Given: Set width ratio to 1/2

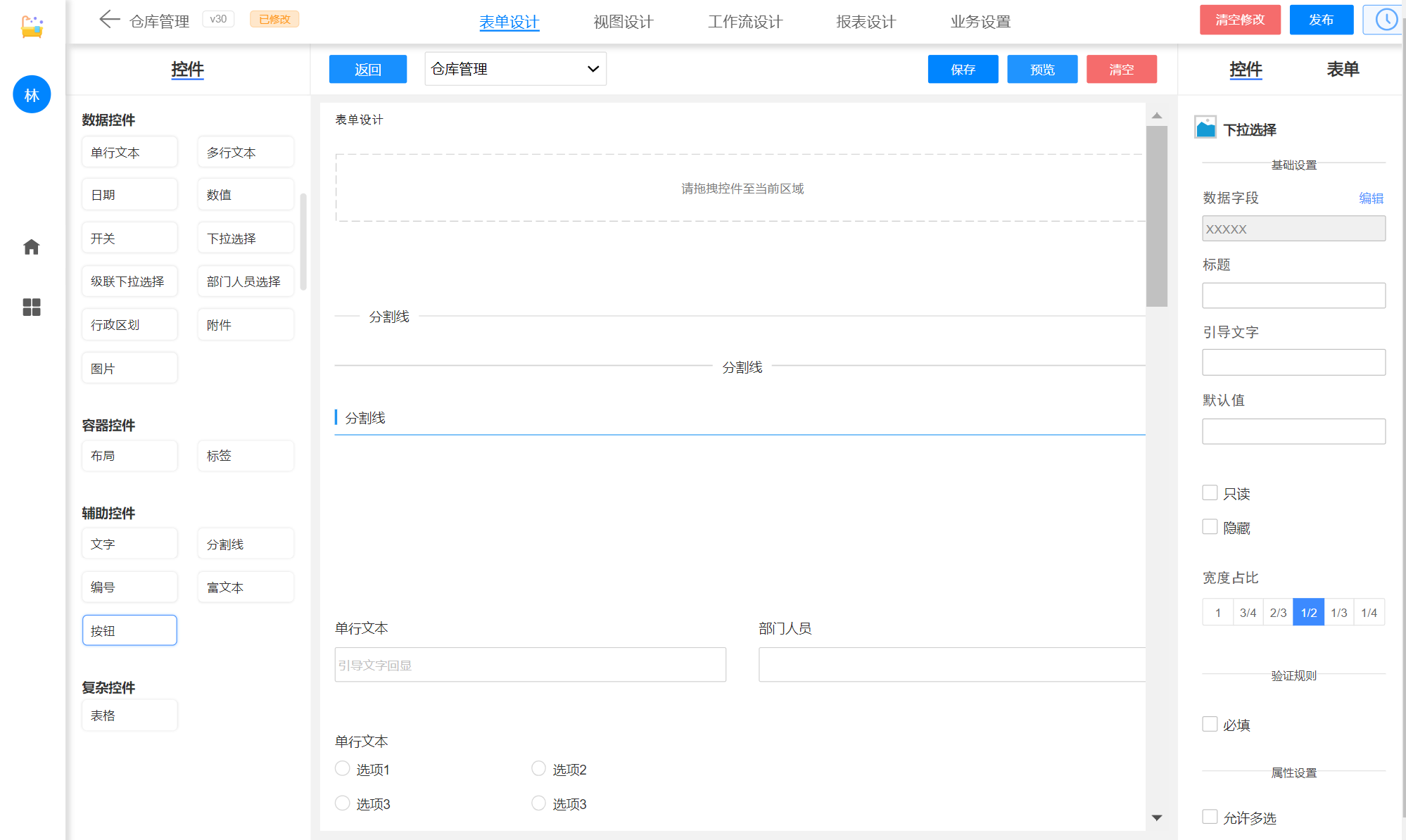Looking at the screenshot, I should [1308, 612].
